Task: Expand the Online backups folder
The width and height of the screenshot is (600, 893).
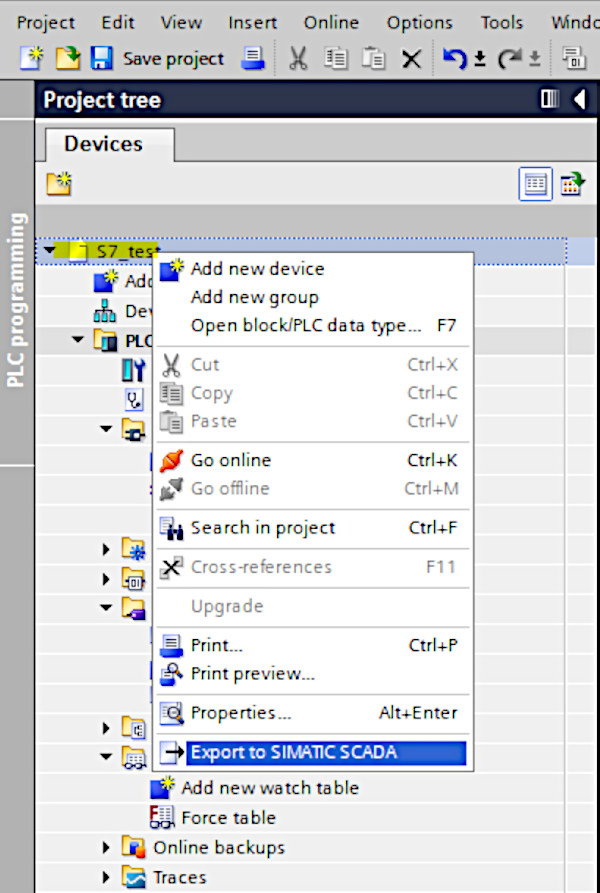Action: (106, 847)
